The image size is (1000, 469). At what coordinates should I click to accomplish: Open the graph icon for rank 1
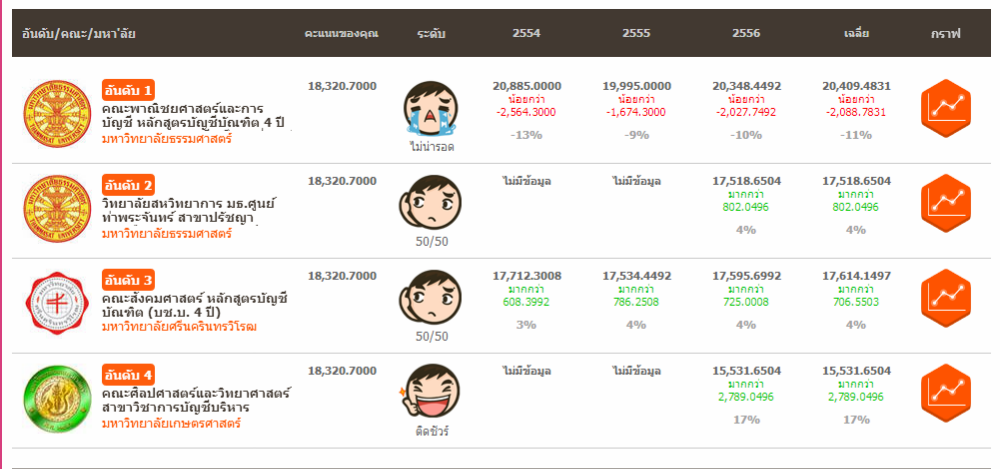[945, 109]
